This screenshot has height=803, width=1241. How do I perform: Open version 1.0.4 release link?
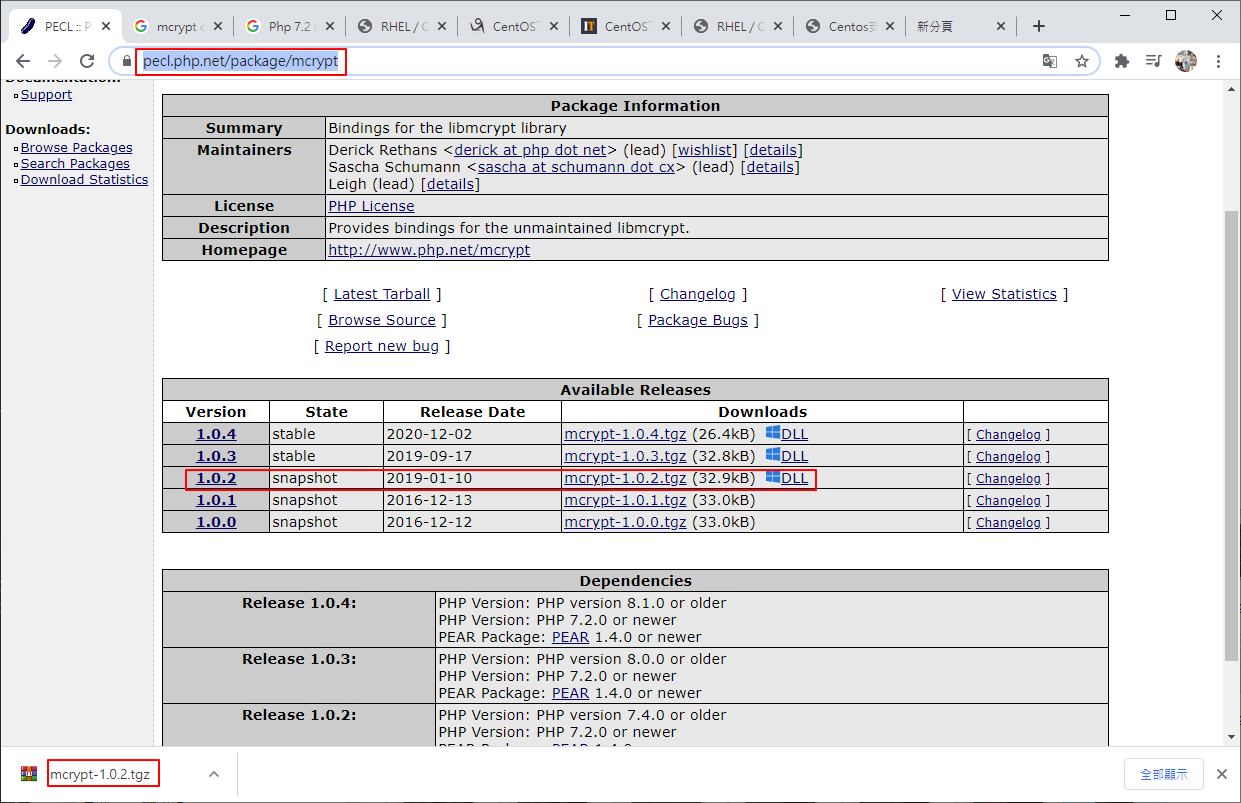pyautogui.click(x=216, y=434)
